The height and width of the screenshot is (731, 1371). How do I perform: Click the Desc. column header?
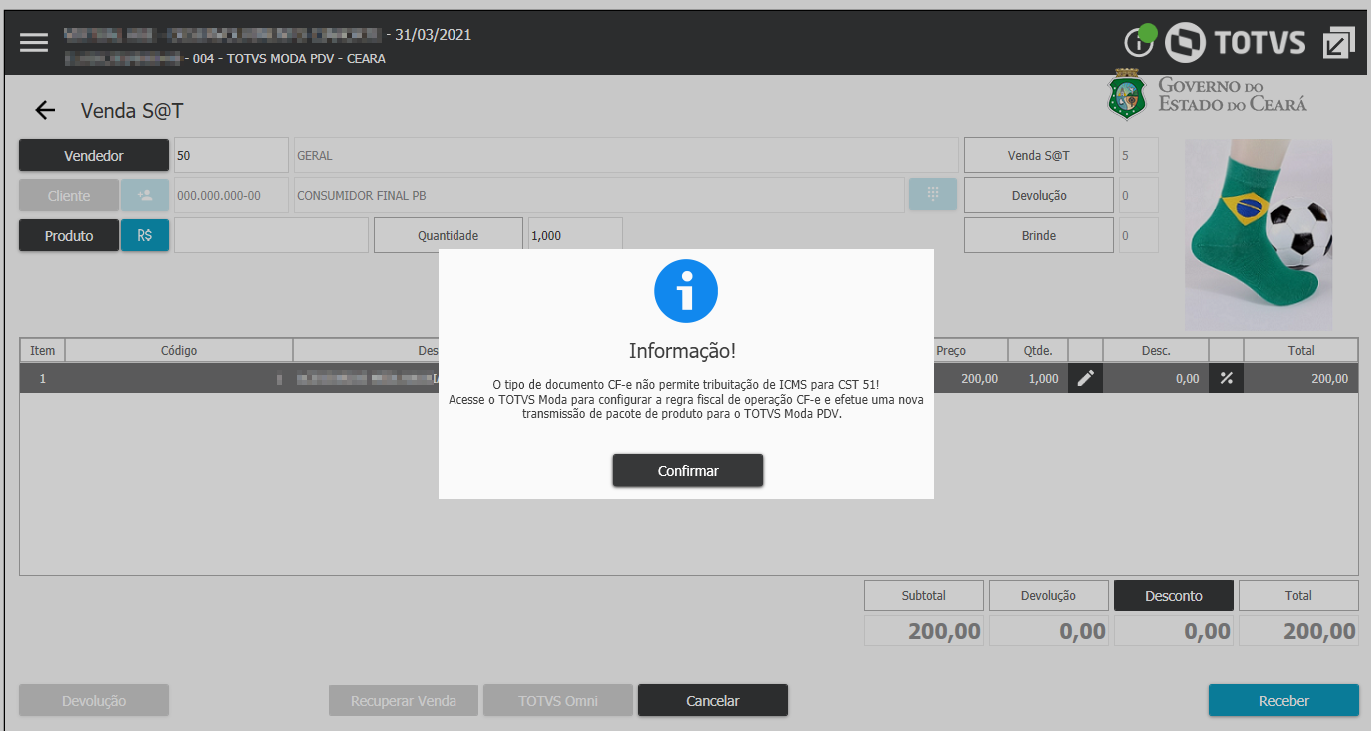click(x=1156, y=350)
